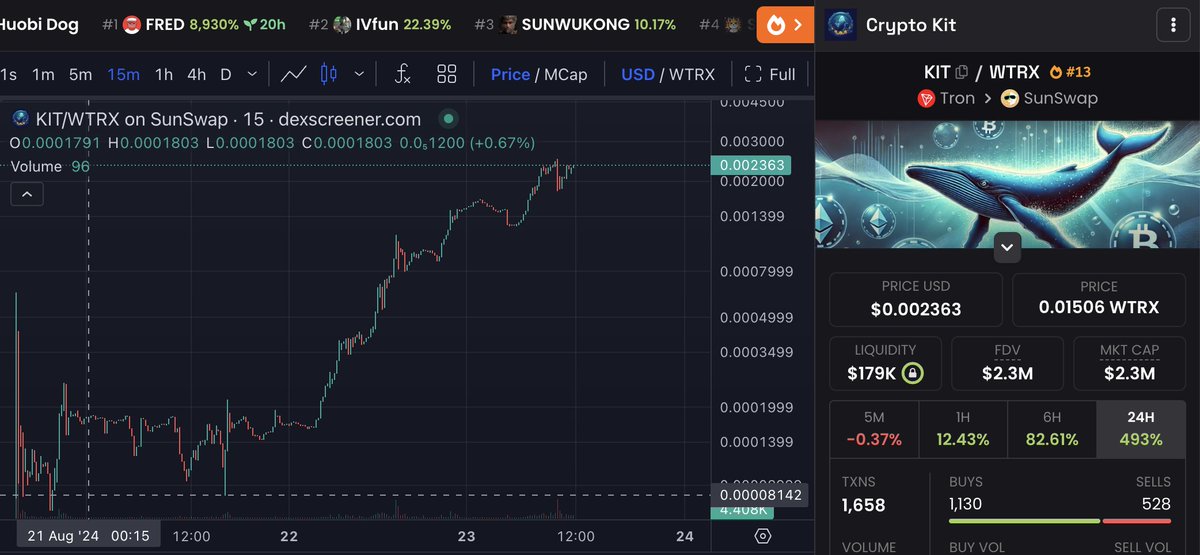
Task: Click the KIT/WTRX chart title logo
Action: click(x=19, y=118)
